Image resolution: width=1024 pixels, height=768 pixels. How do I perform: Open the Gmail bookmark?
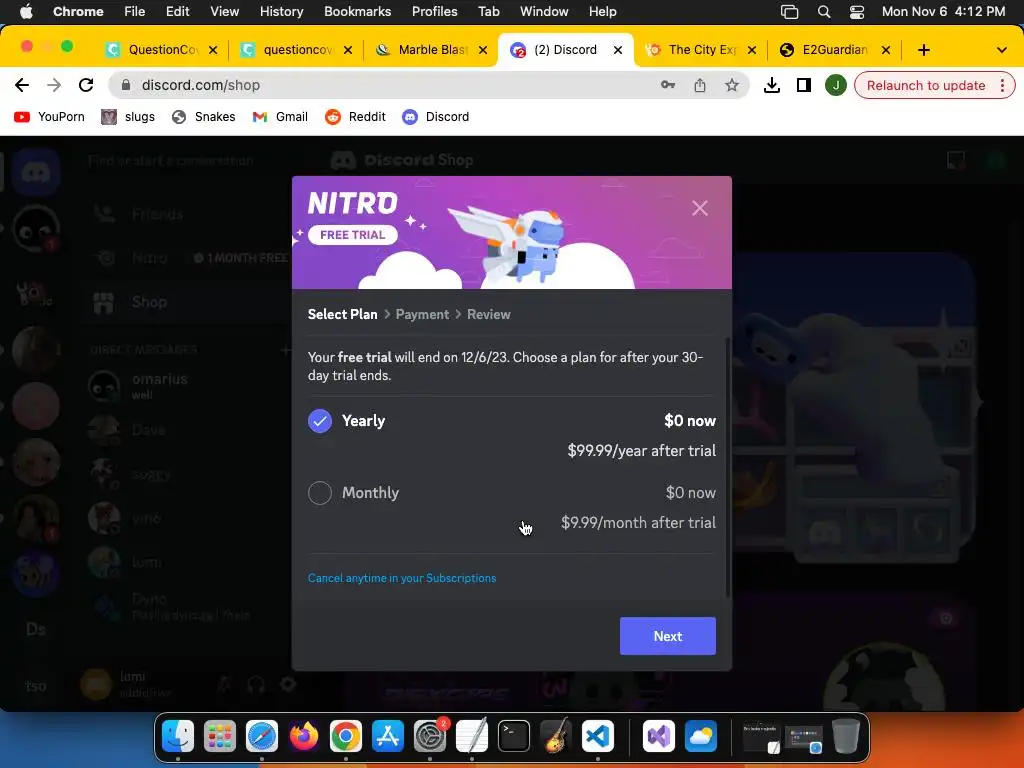click(280, 117)
